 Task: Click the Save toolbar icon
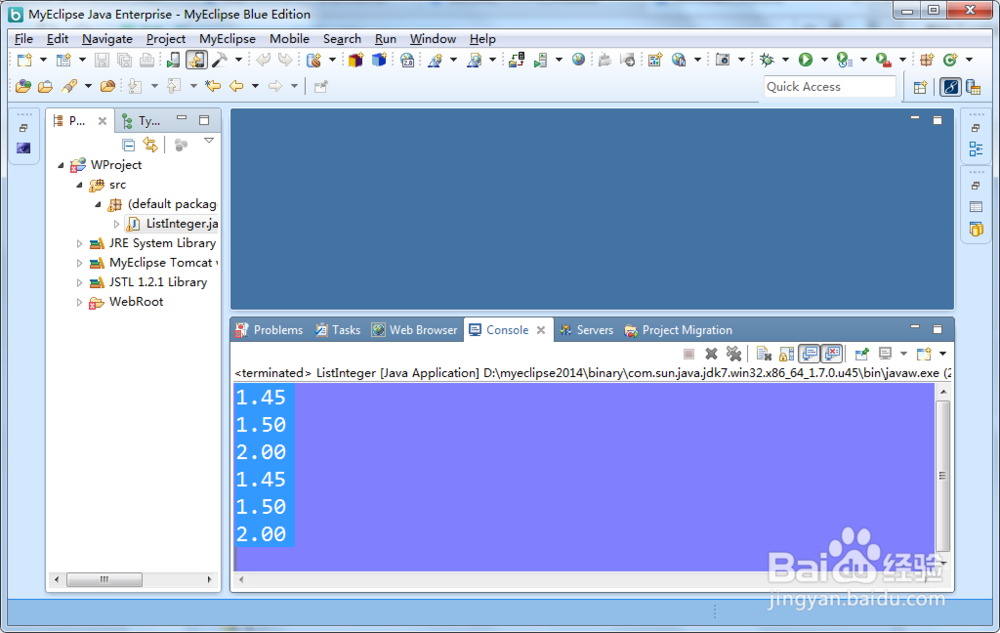[102, 60]
